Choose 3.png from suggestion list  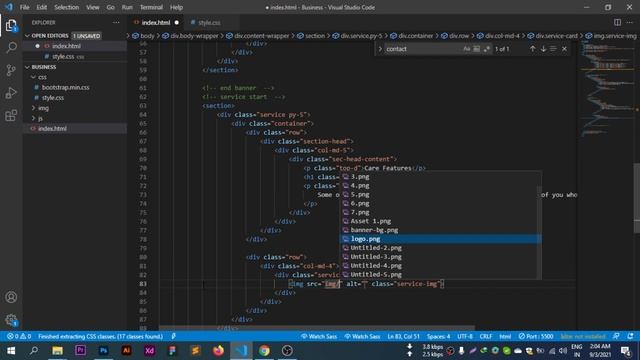tap(440, 177)
